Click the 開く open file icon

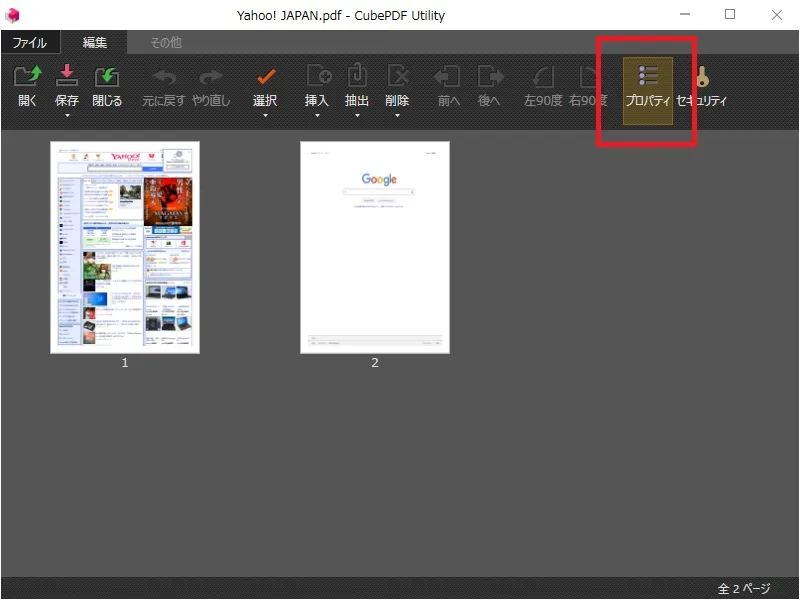tap(28, 77)
